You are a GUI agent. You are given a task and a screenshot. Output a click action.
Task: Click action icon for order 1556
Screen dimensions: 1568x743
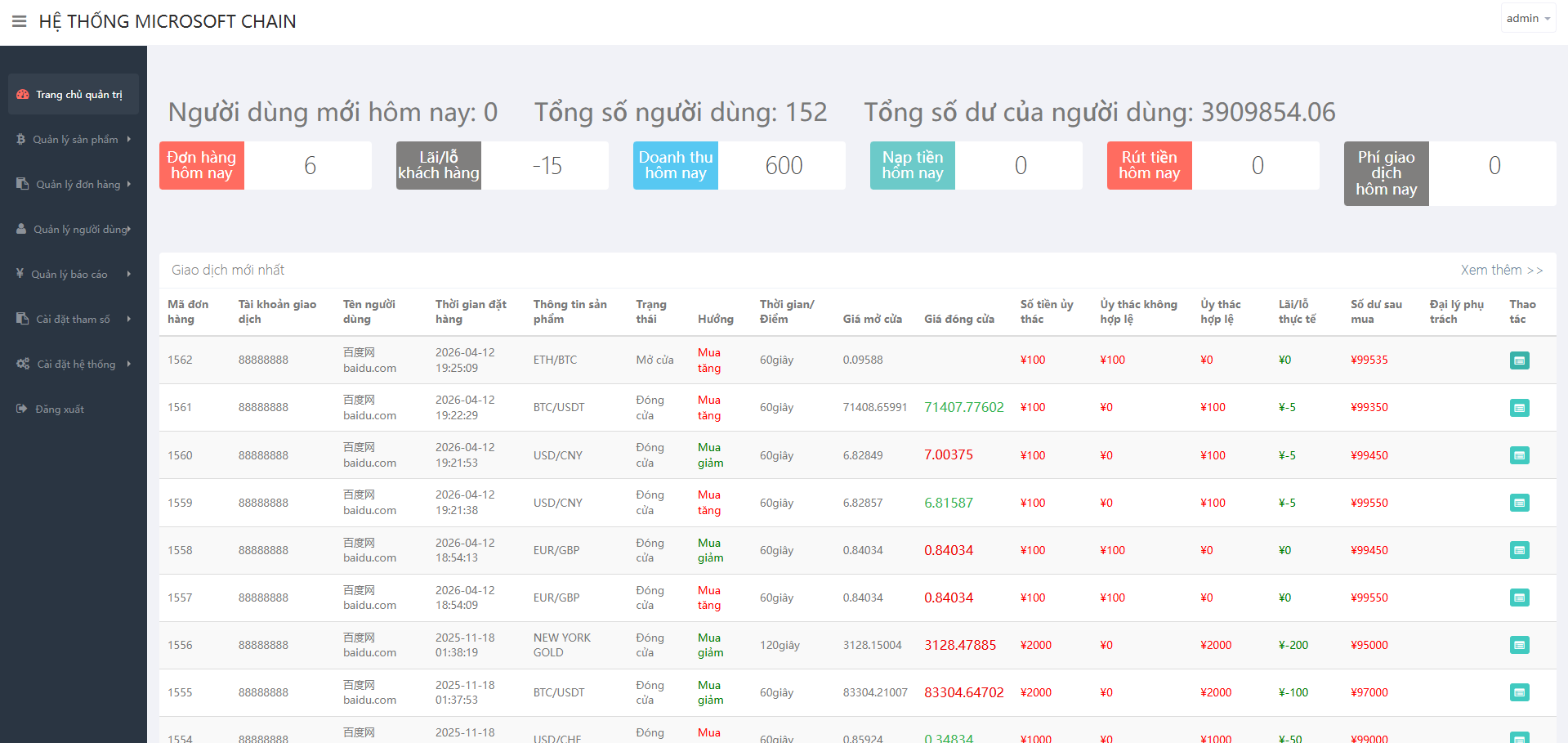coord(1520,645)
